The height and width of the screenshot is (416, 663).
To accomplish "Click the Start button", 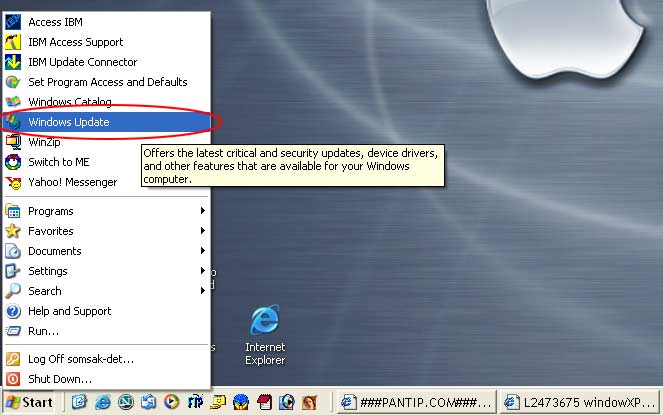I will [29, 402].
